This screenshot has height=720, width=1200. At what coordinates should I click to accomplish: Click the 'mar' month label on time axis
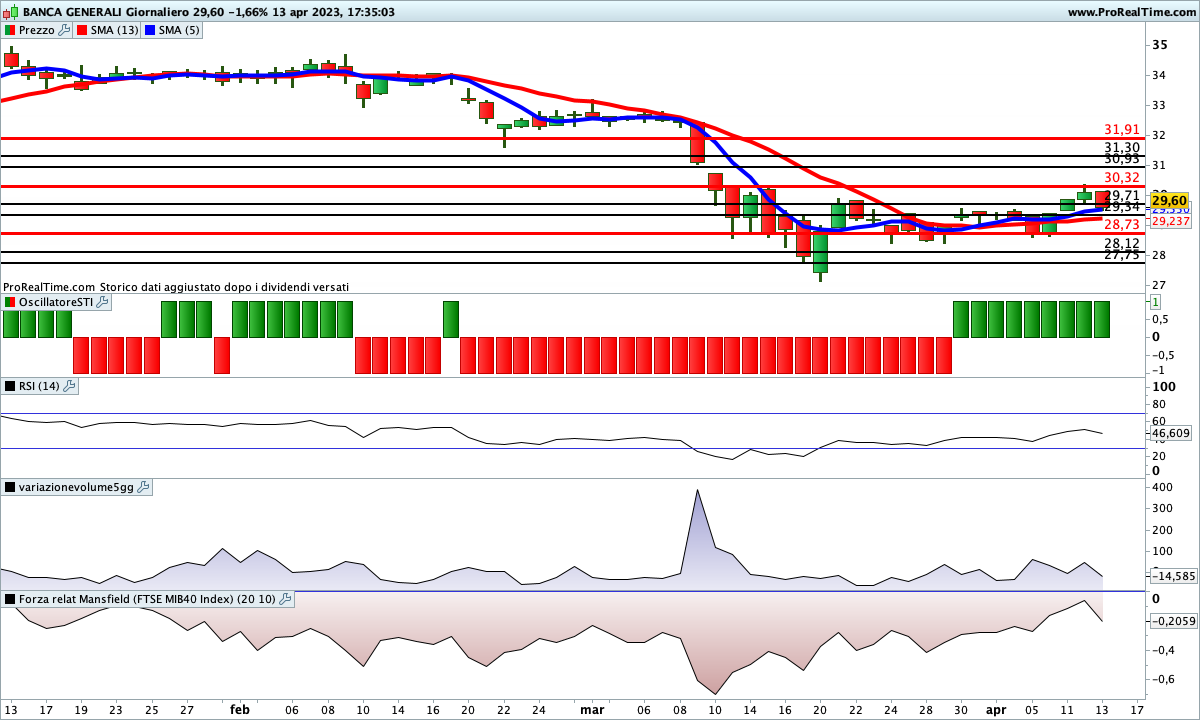(592, 709)
